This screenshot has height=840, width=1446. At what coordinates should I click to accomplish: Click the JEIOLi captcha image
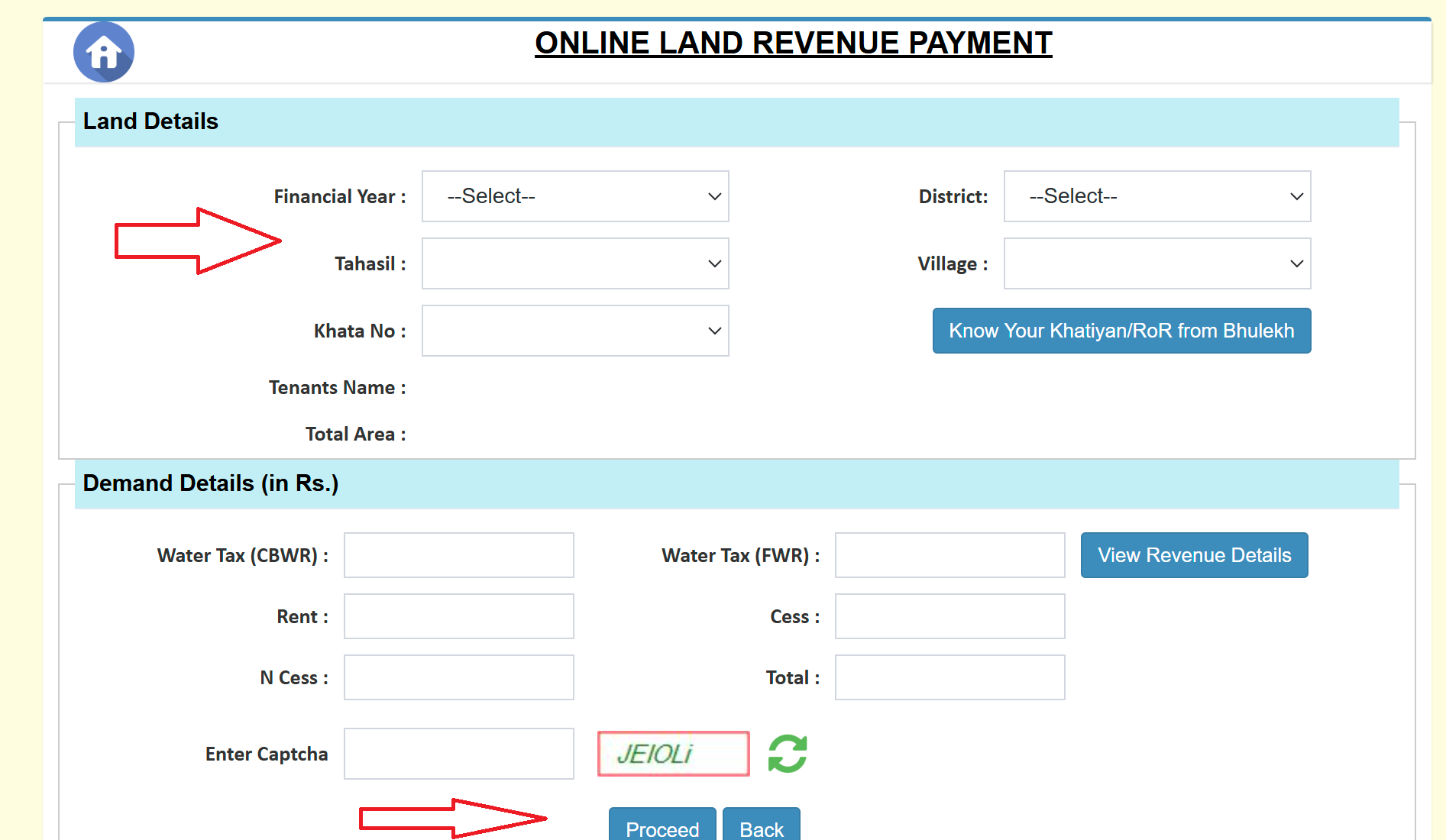[x=672, y=754]
